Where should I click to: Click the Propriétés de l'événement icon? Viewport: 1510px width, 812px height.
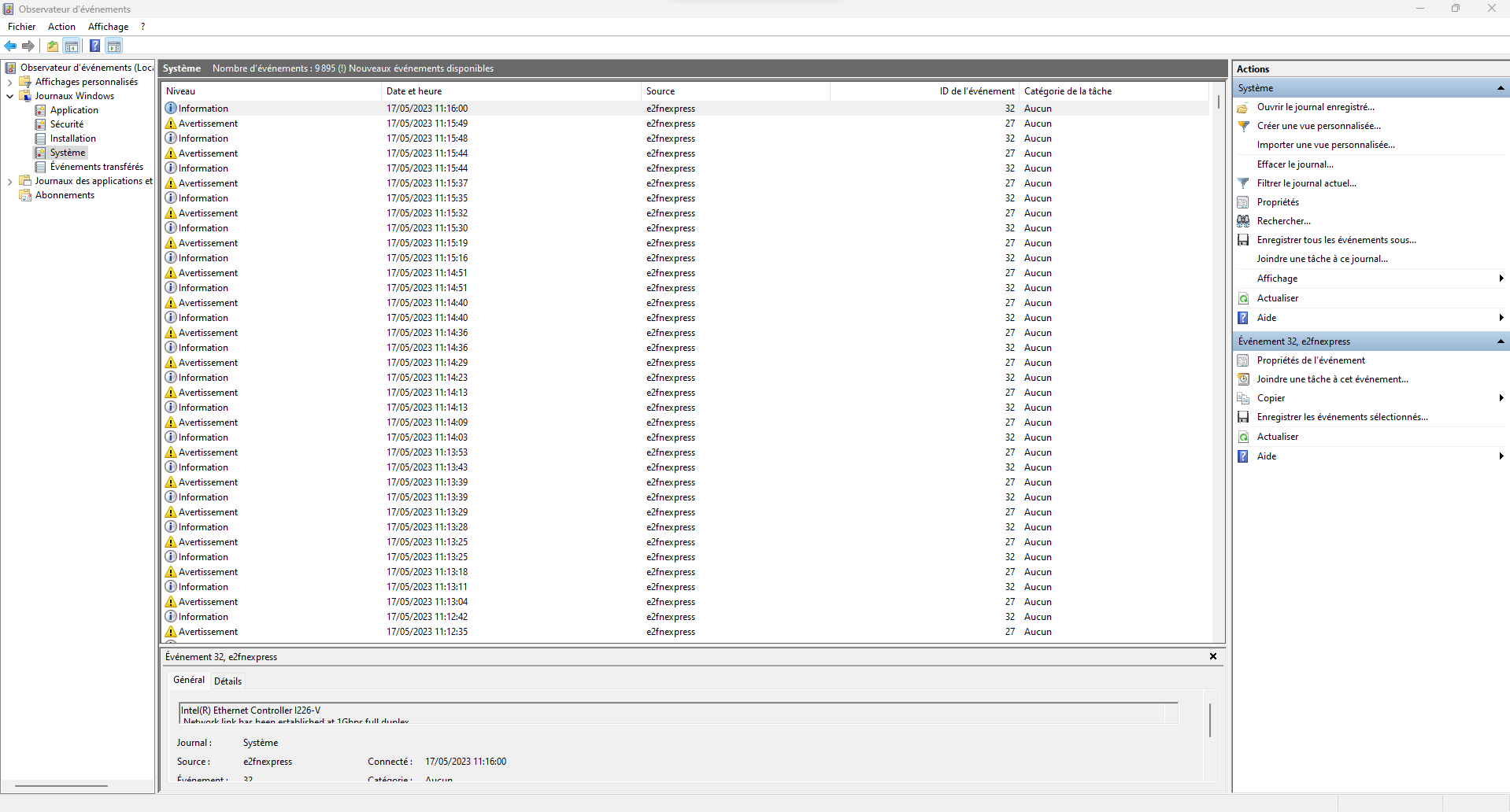pyautogui.click(x=1243, y=360)
